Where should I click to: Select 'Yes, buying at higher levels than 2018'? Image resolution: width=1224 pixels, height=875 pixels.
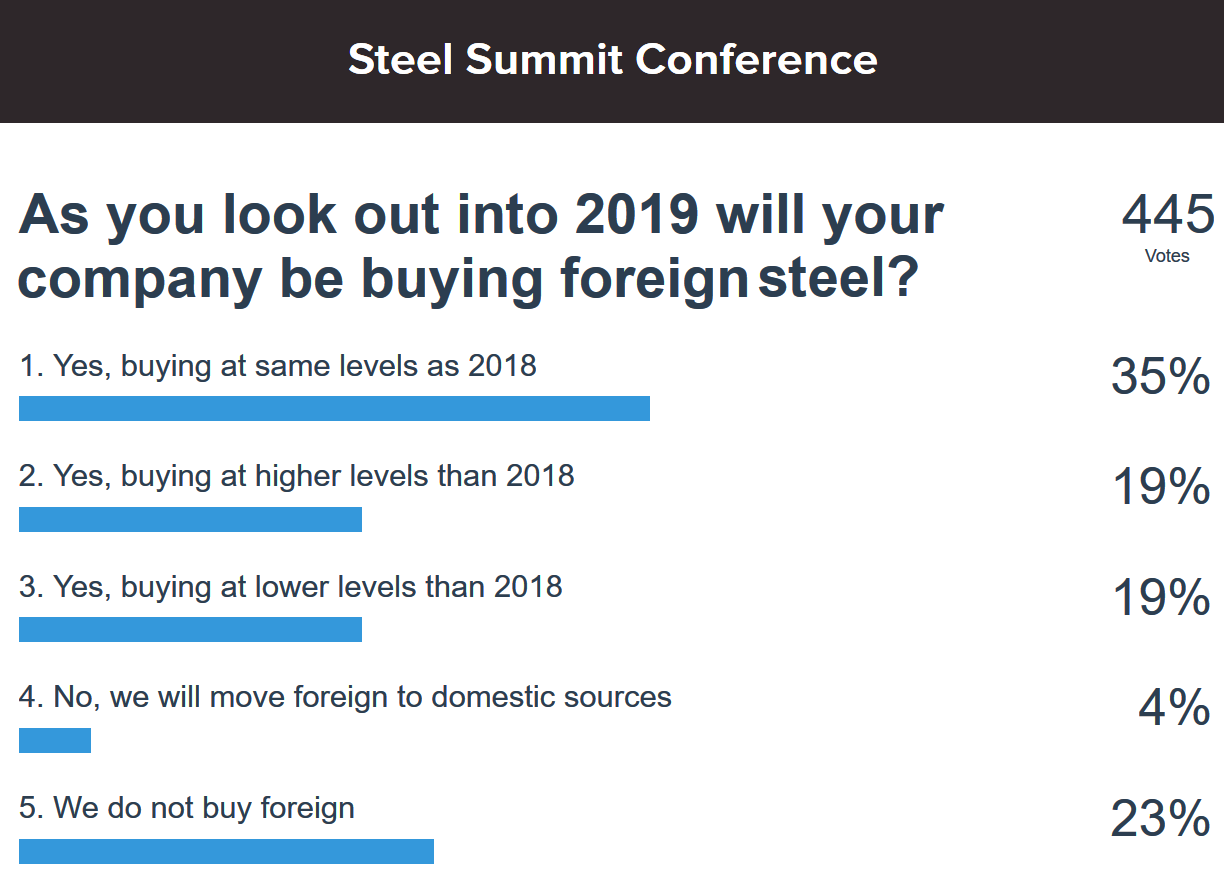click(x=297, y=475)
